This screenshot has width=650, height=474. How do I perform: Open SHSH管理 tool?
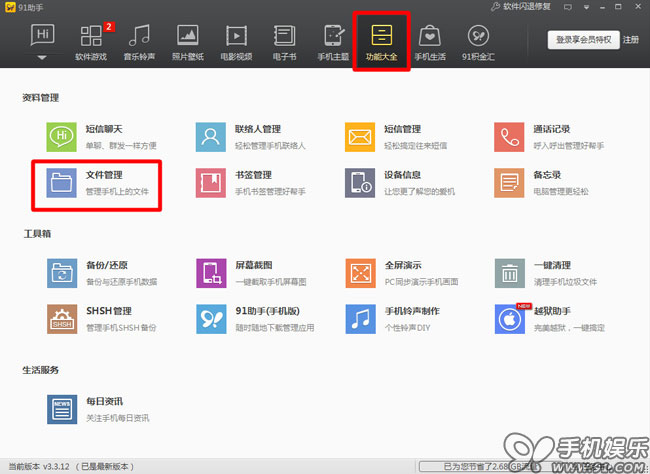click(x=63, y=318)
